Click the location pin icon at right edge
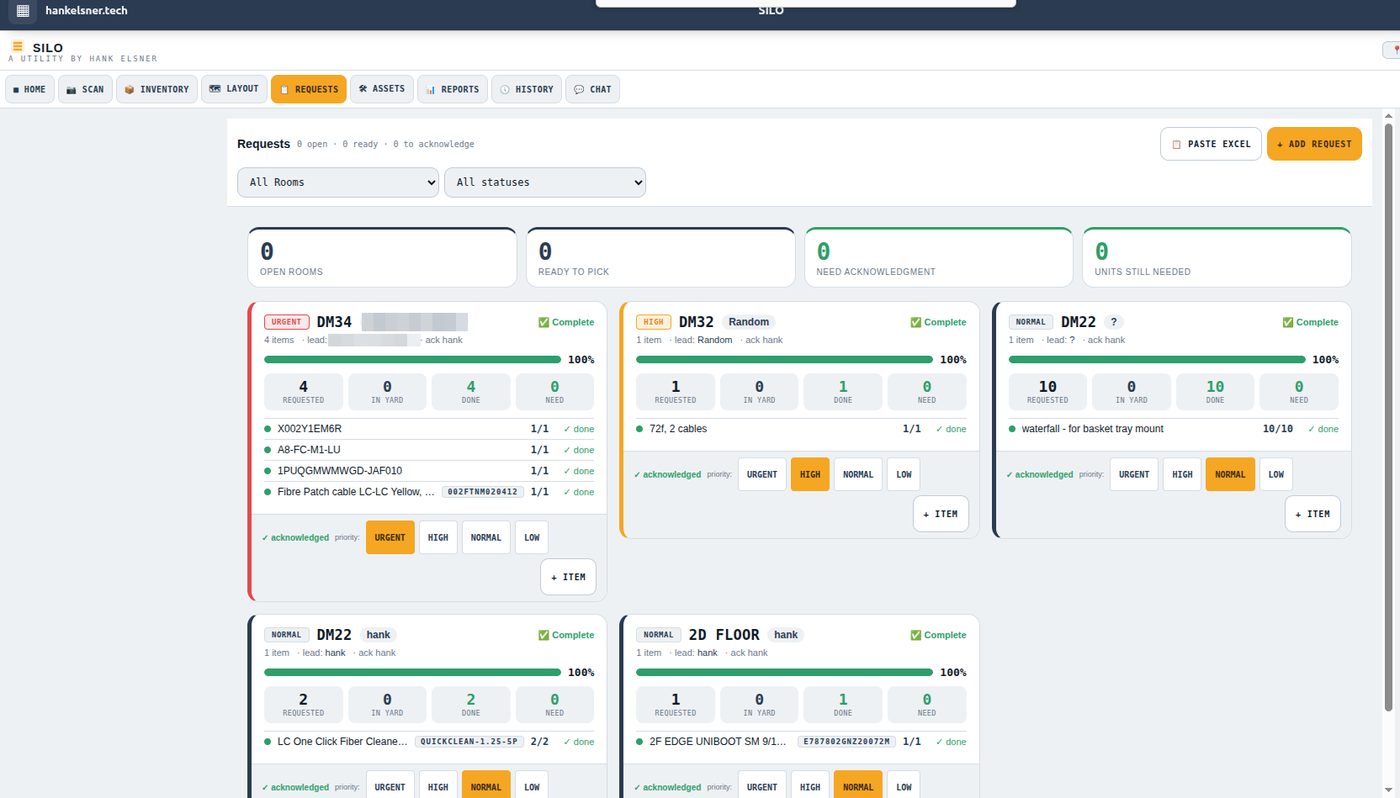Viewport: 1400px width, 798px height. [x=1393, y=49]
